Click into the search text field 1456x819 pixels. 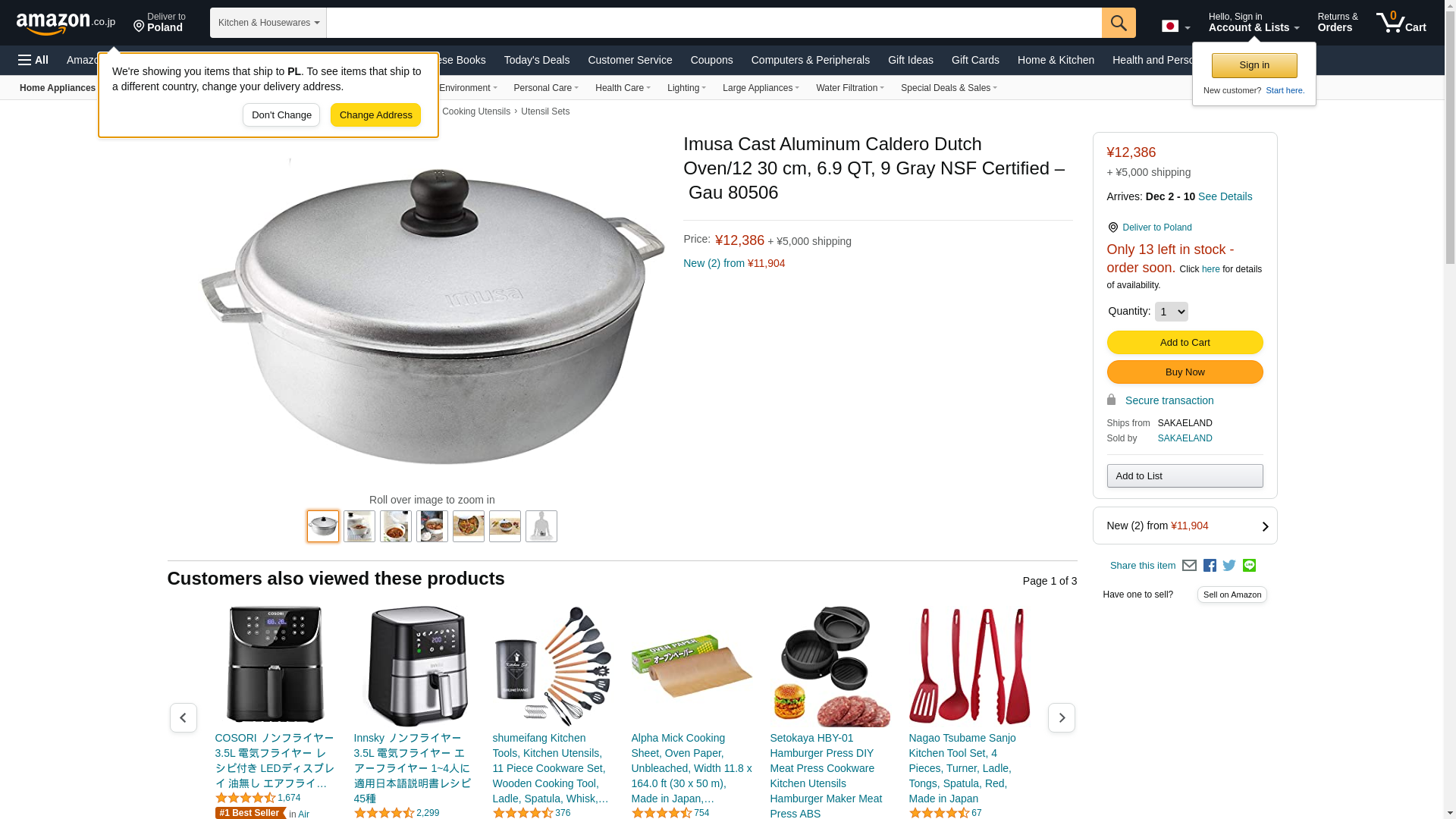pos(714,23)
